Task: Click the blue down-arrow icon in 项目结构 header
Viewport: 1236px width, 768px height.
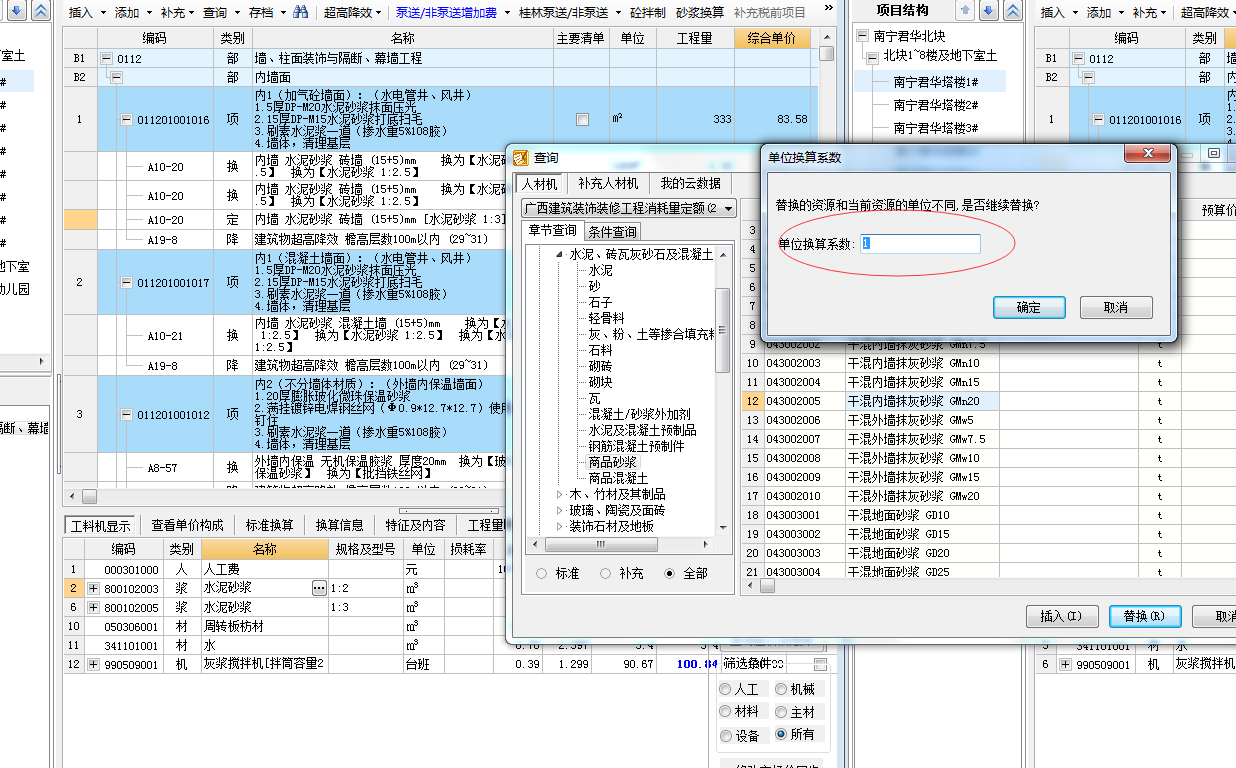Action: click(x=988, y=11)
